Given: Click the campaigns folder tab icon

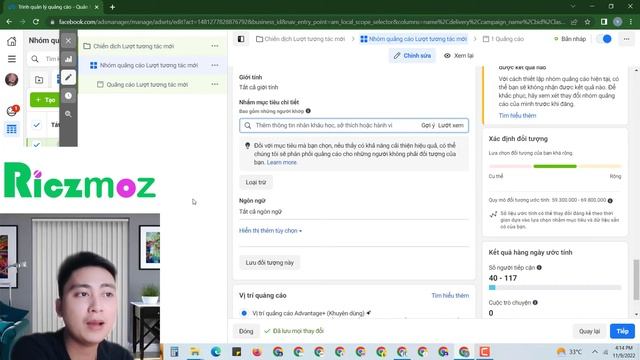Looking at the screenshot, I should [x=39, y=80].
